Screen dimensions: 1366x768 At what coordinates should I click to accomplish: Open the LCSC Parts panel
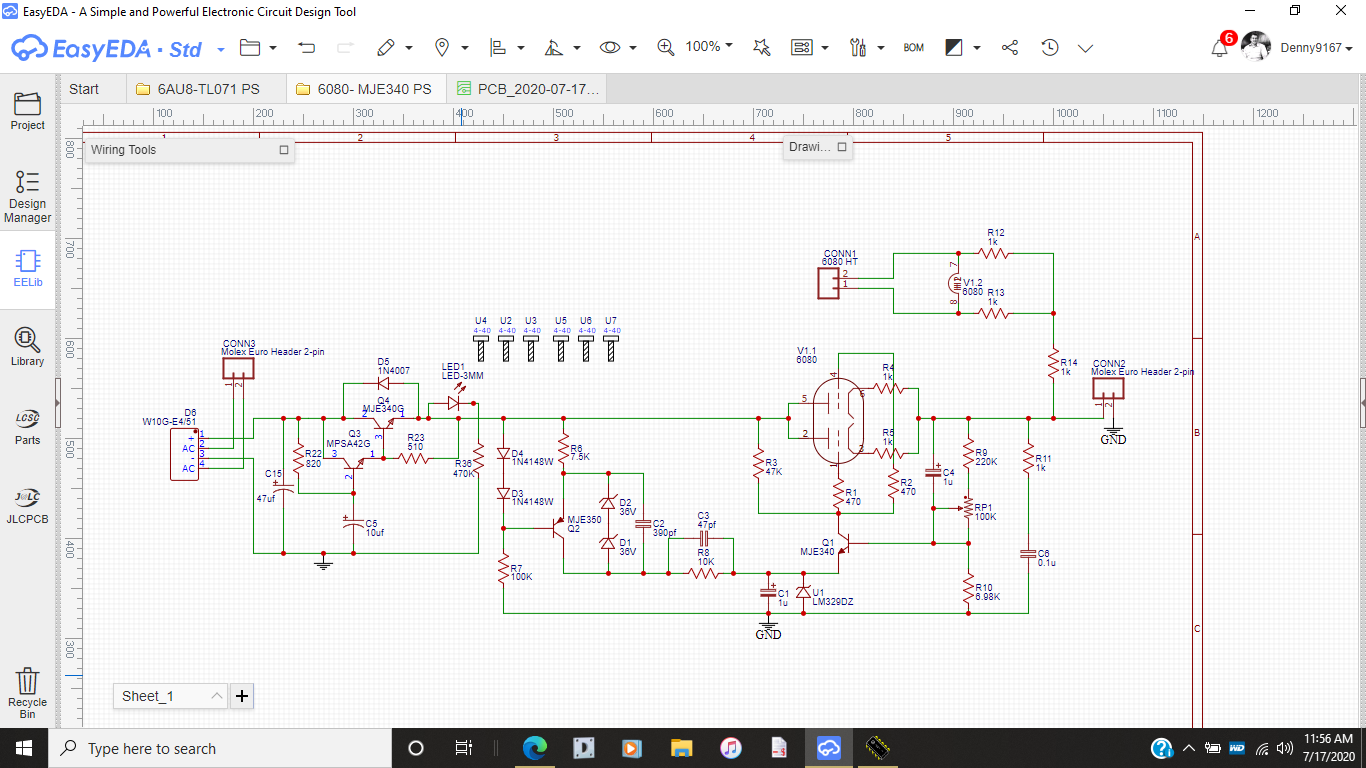(x=27, y=426)
